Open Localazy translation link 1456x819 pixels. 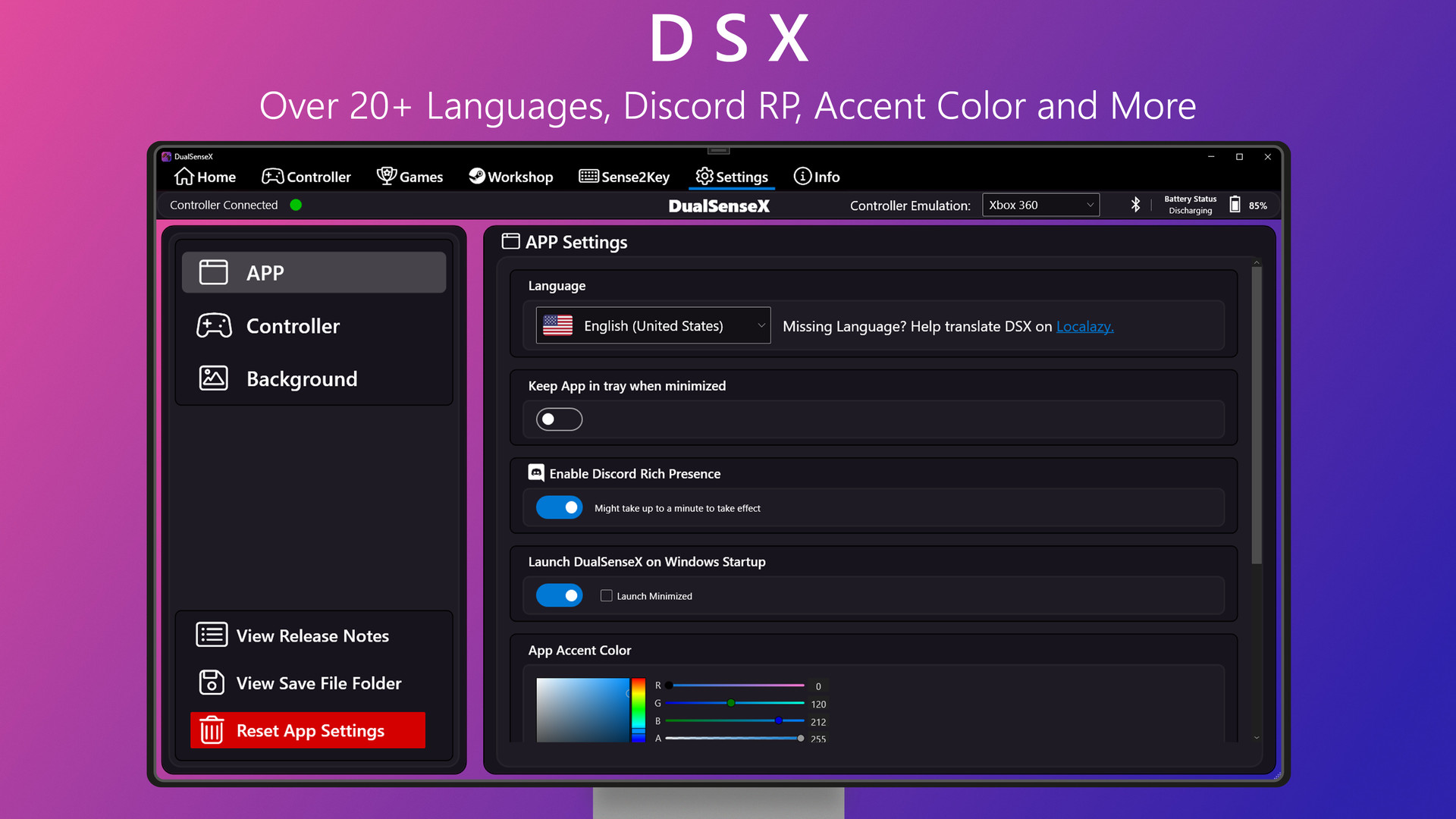point(1084,326)
